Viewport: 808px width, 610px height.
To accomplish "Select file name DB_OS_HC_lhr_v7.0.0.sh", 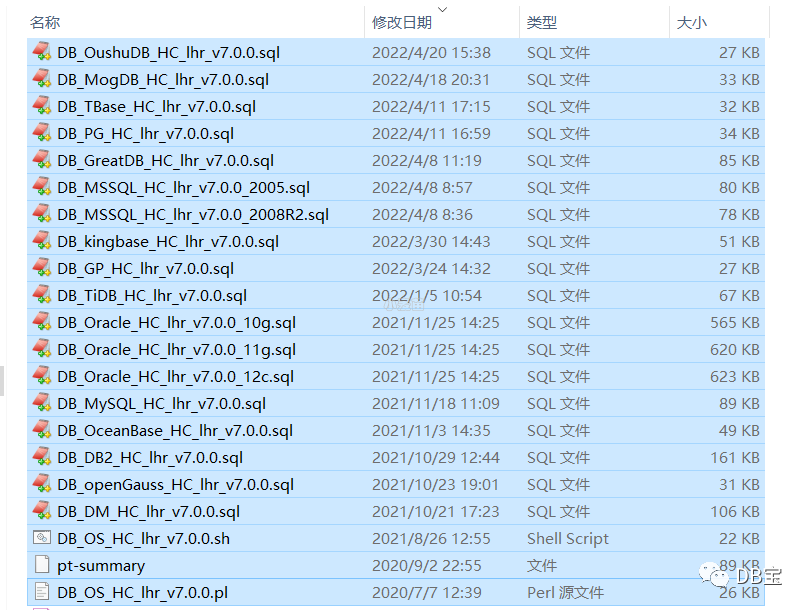I will coord(143,538).
